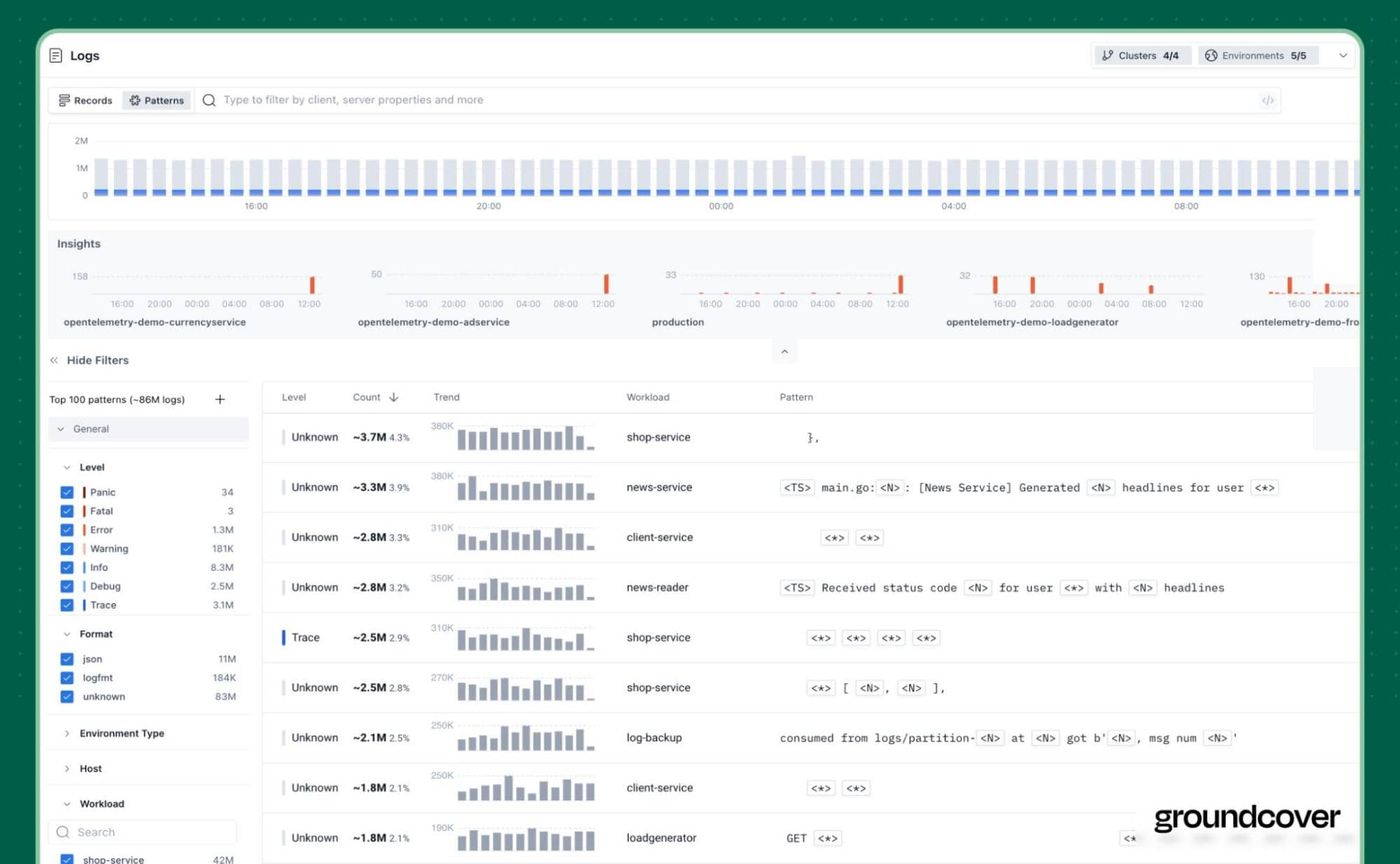Uncheck the Fatal level checkbox

coord(67,511)
